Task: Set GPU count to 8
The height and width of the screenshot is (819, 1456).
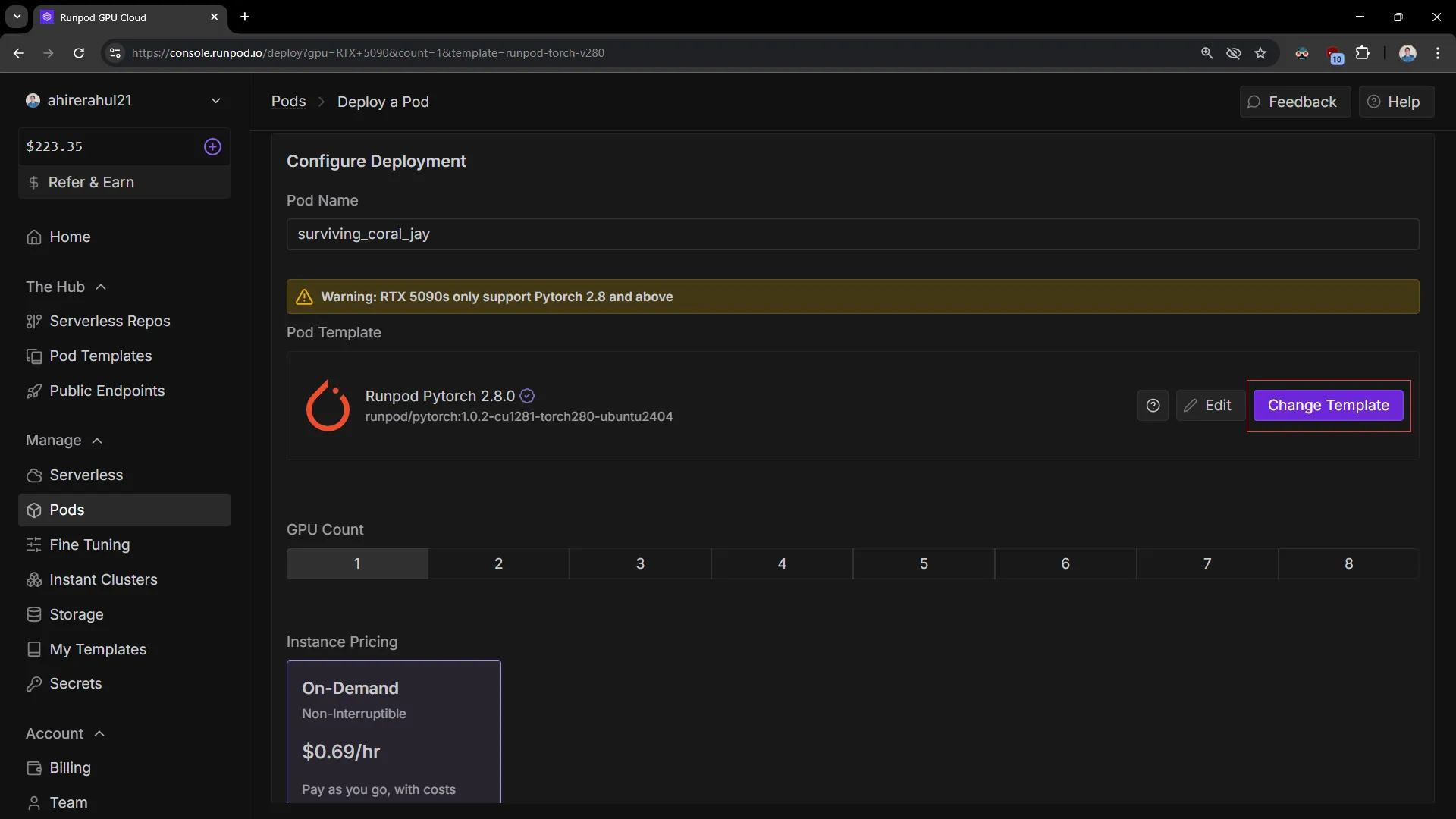Action: point(1348,563)
